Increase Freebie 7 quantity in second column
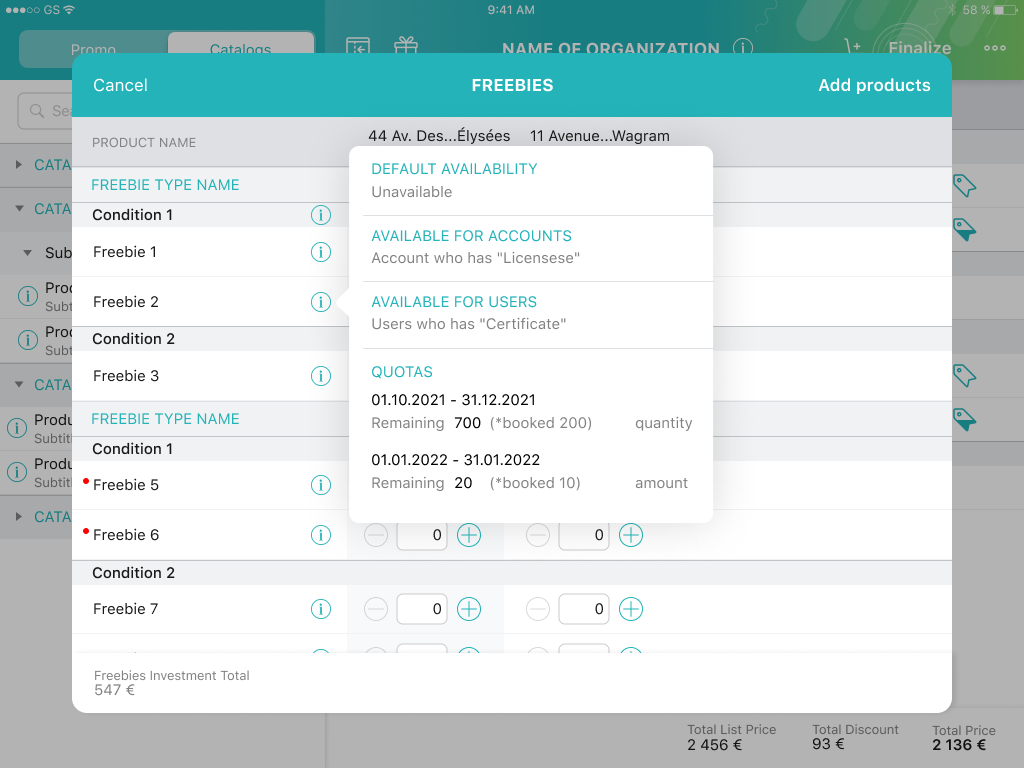 (631, 609)
